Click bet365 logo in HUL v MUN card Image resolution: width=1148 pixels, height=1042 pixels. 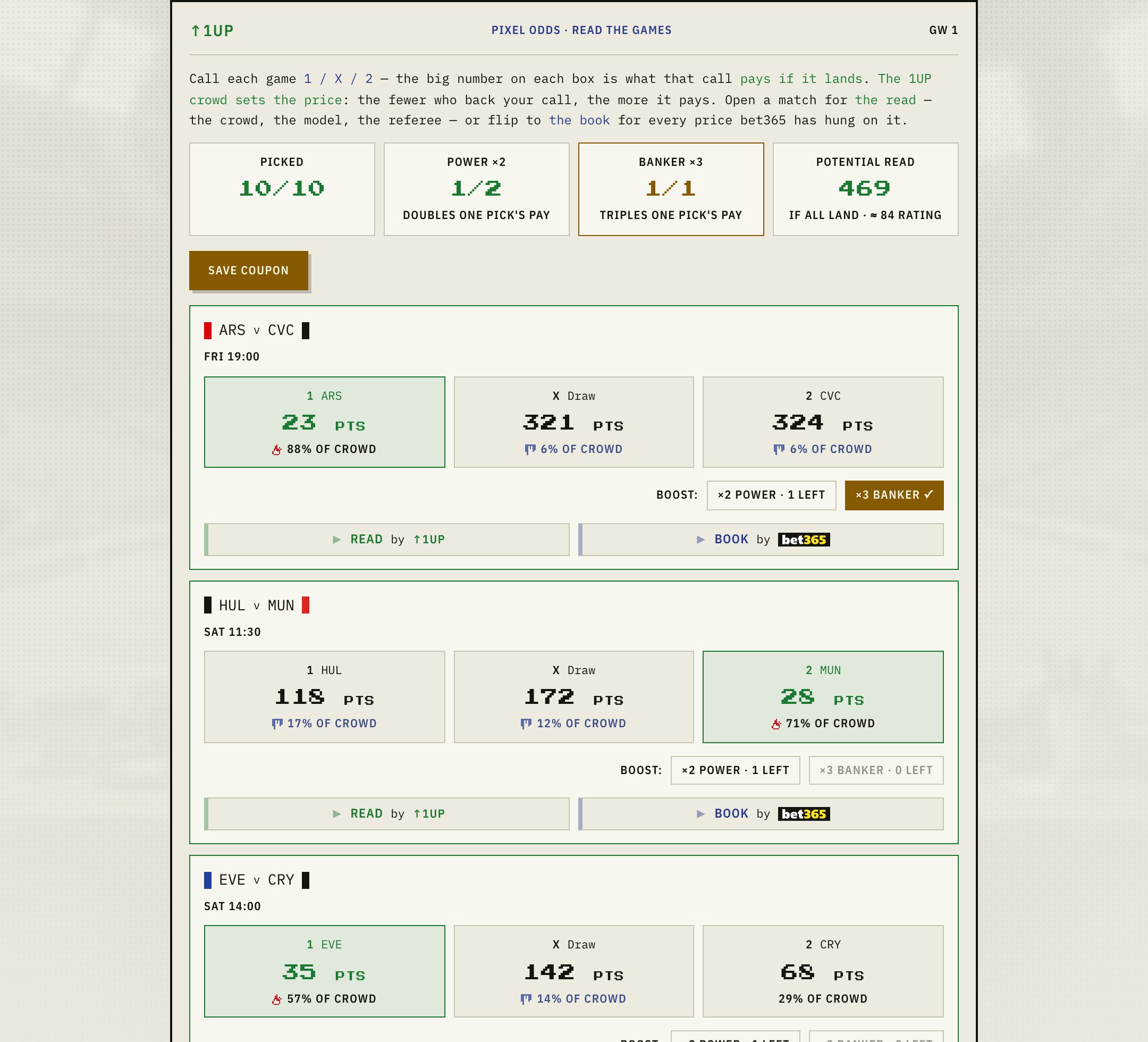(804, 814)
